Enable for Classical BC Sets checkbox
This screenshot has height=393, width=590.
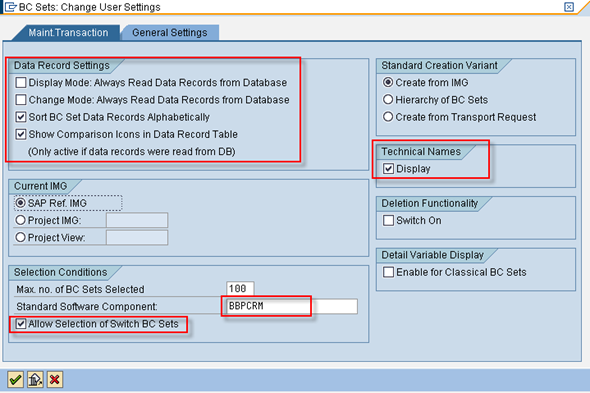coord(388,272)
